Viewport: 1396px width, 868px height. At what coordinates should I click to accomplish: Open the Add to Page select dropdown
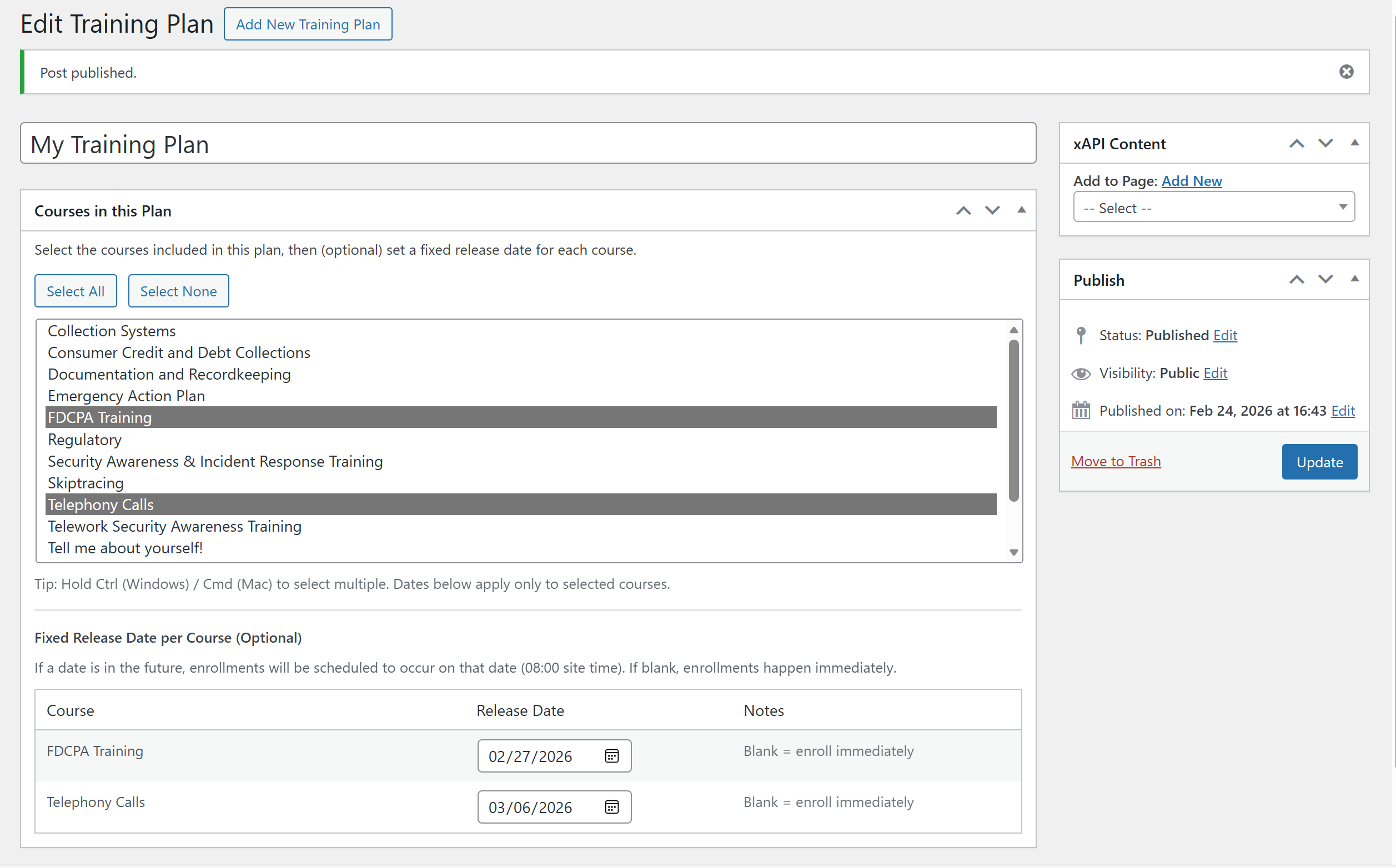coord(1213,208)
